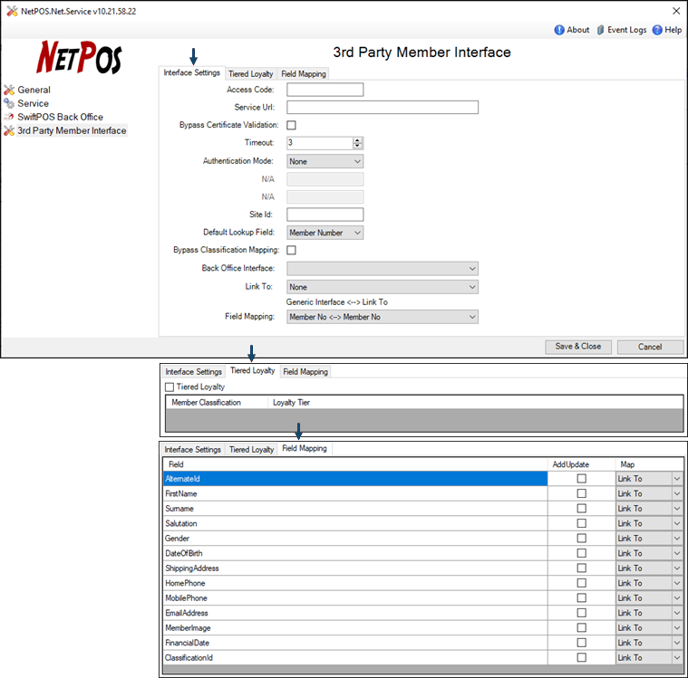
Task: Expand the Back Office Interface dropdown
Action: (x=383, y=269)
